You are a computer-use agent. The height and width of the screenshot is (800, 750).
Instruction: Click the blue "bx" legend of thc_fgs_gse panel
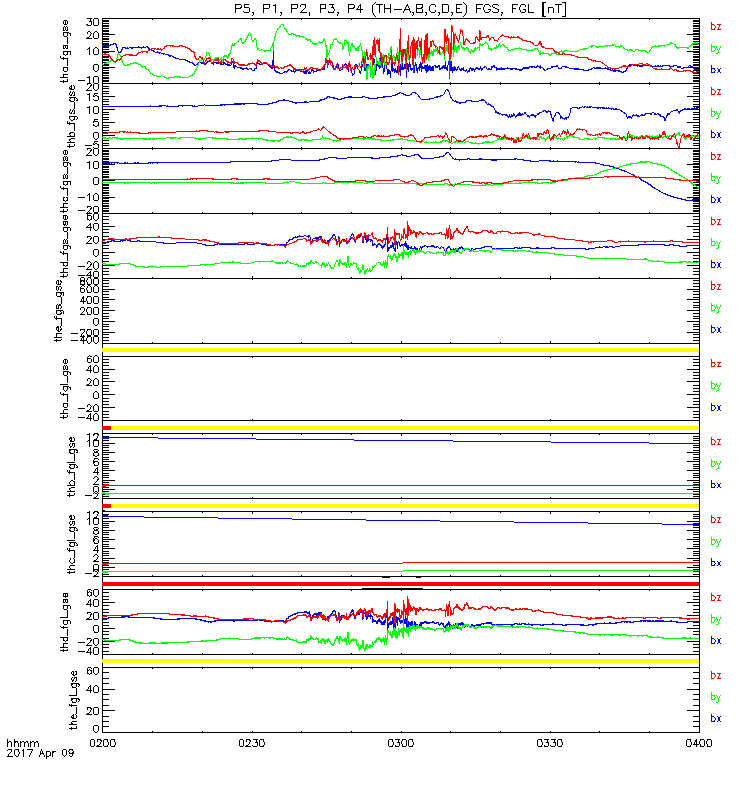point(716,199)
